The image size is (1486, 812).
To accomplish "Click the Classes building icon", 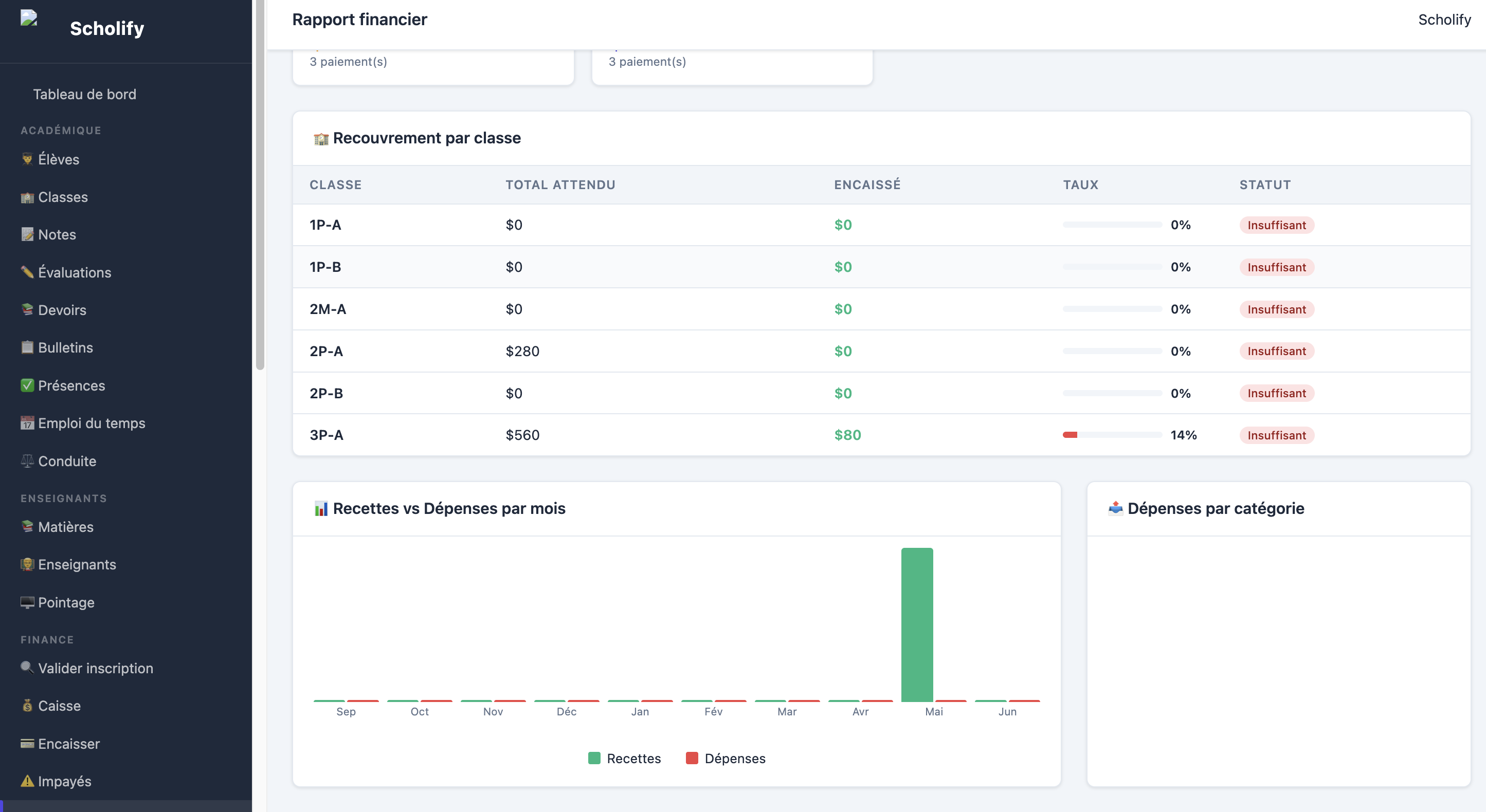I will pos(27,197).
